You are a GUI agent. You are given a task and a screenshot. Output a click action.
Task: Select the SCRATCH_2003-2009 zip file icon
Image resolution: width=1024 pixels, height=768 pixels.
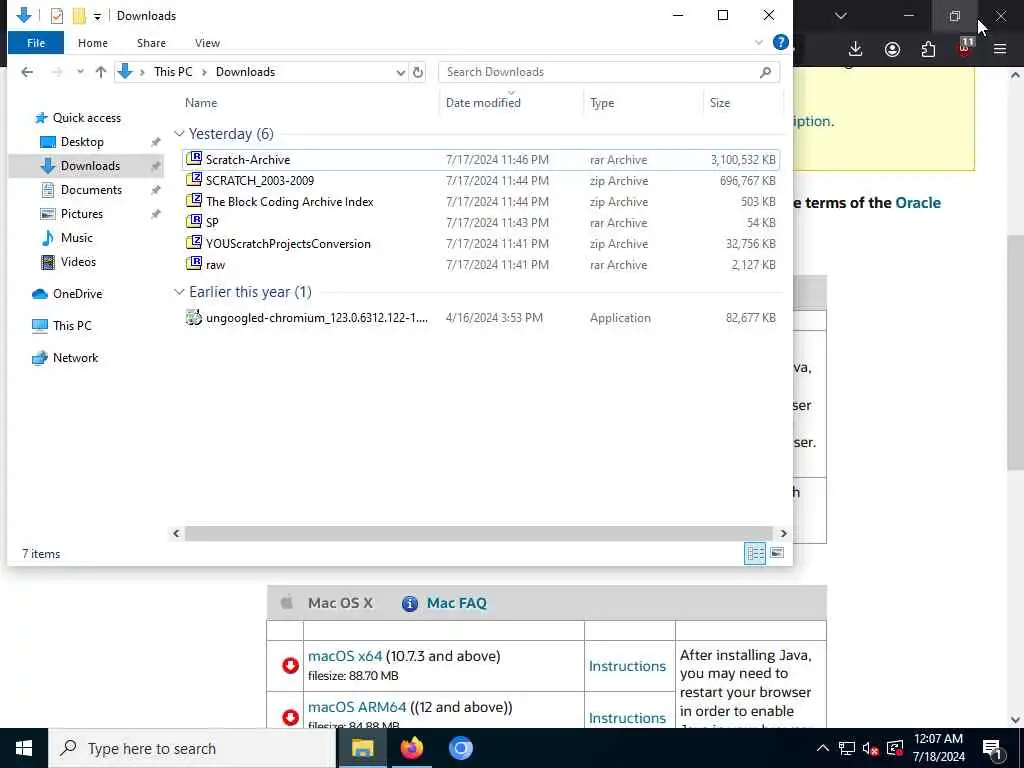coord(194,180)
